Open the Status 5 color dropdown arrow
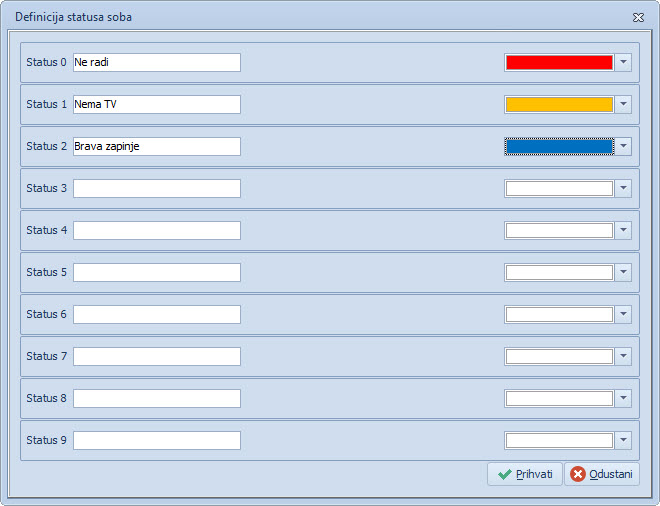The height and width of the screenshot is (506, 660). [x=624, y=272]
